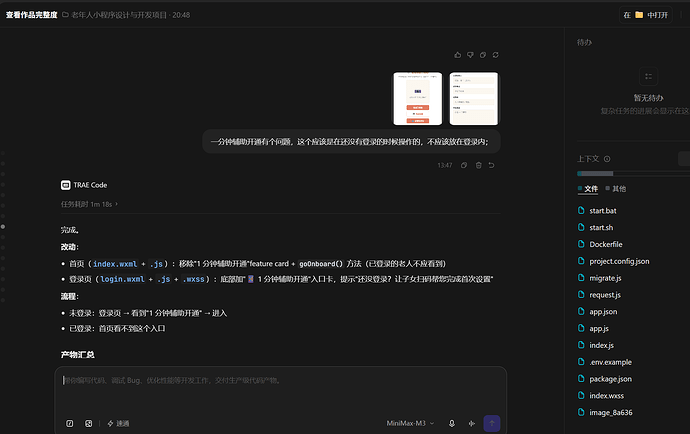Delete the user message with trash icon
Viewport: 690px width, 434px height.
(478, 165)
